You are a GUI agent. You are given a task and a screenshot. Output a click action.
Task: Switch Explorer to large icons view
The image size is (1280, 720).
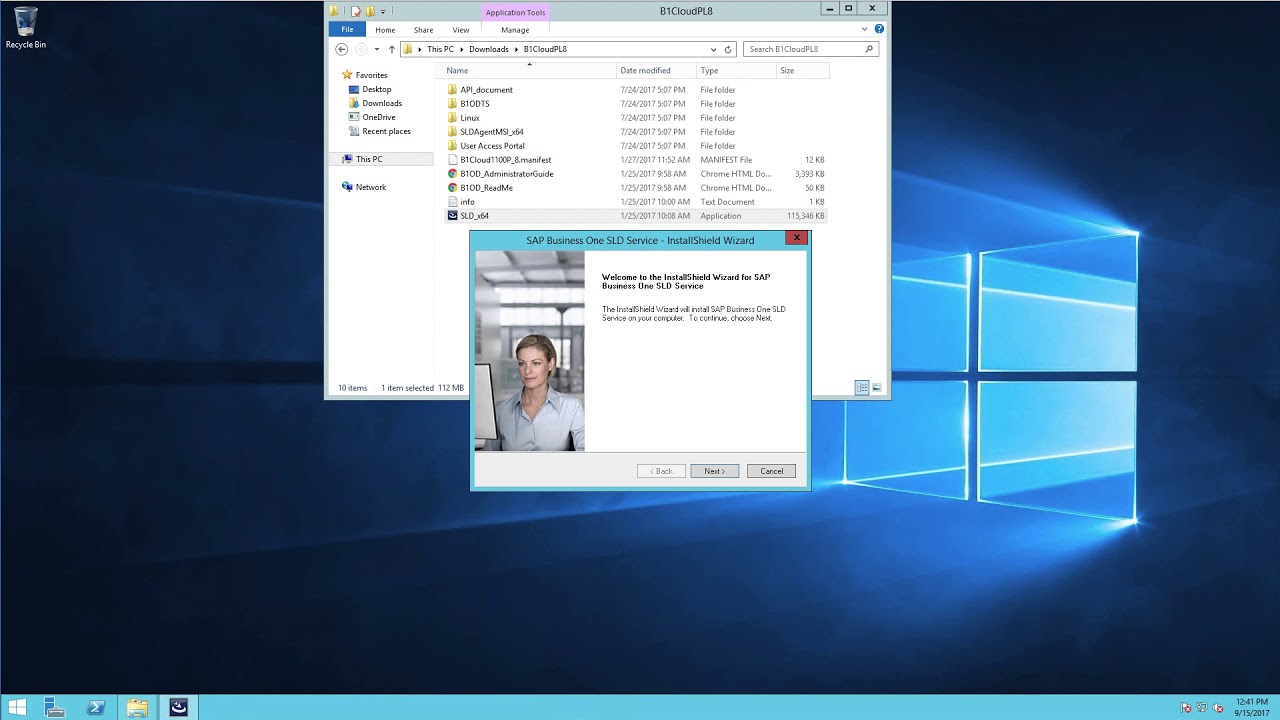coord(877,388)
